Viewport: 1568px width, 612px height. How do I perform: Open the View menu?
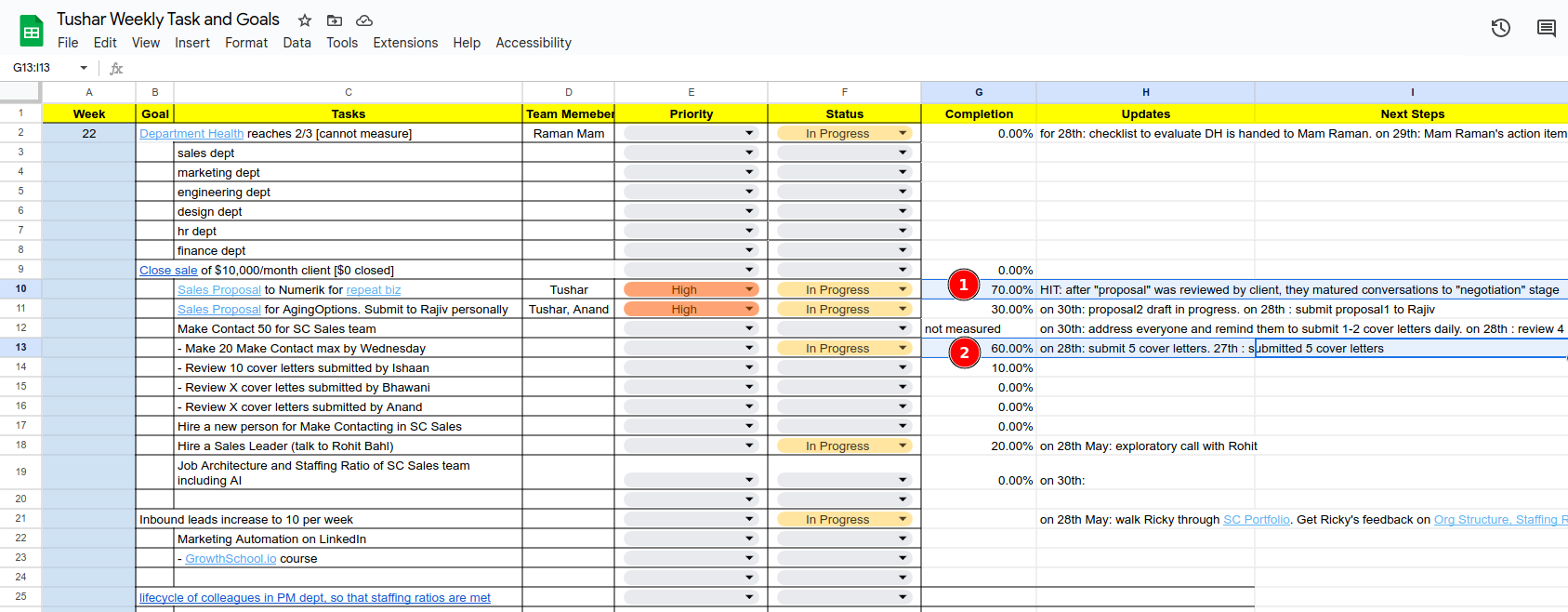click(x=146, y=43)
